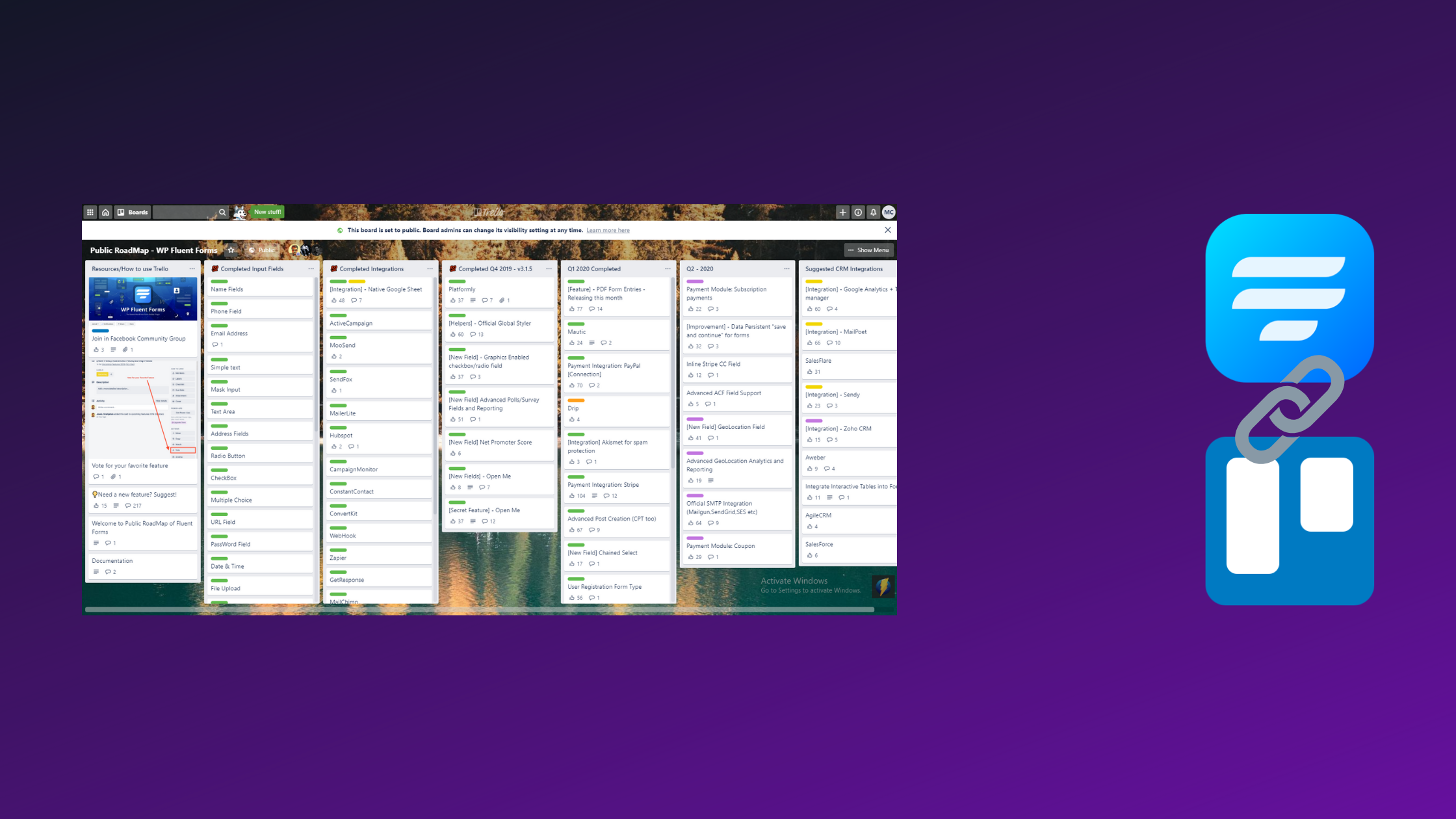Open list actions for 'Q2 - 2020'
Viewport: 1456px width, 819px height.
pos(786,269)
